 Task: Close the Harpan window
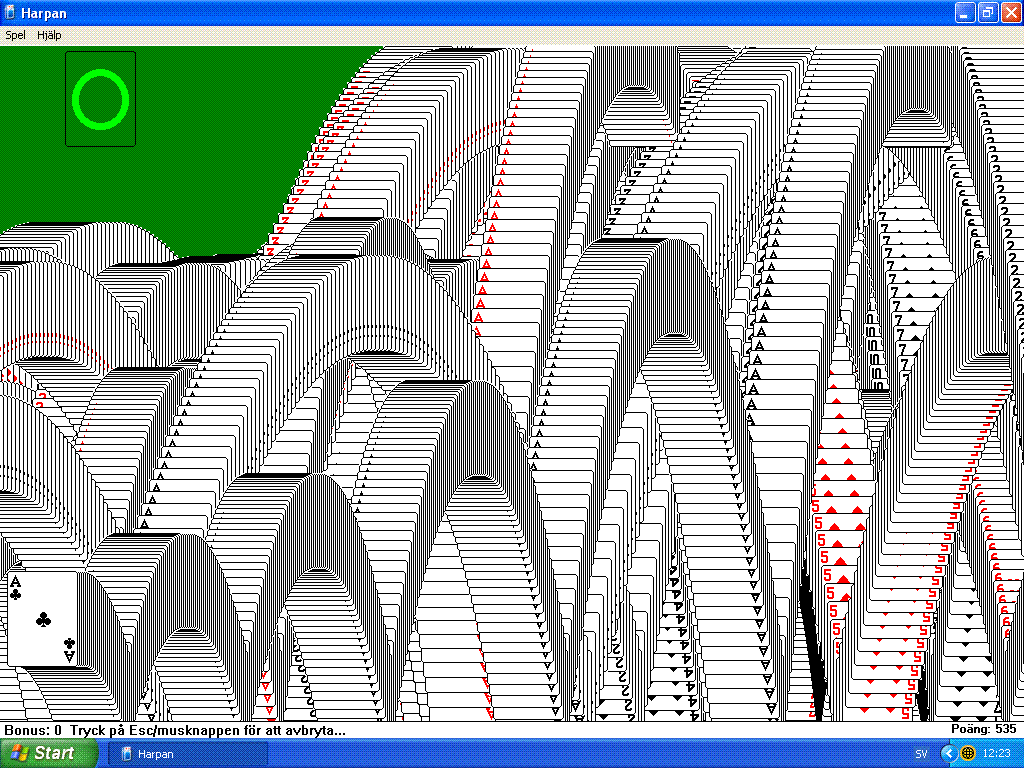pos(1010,13)
